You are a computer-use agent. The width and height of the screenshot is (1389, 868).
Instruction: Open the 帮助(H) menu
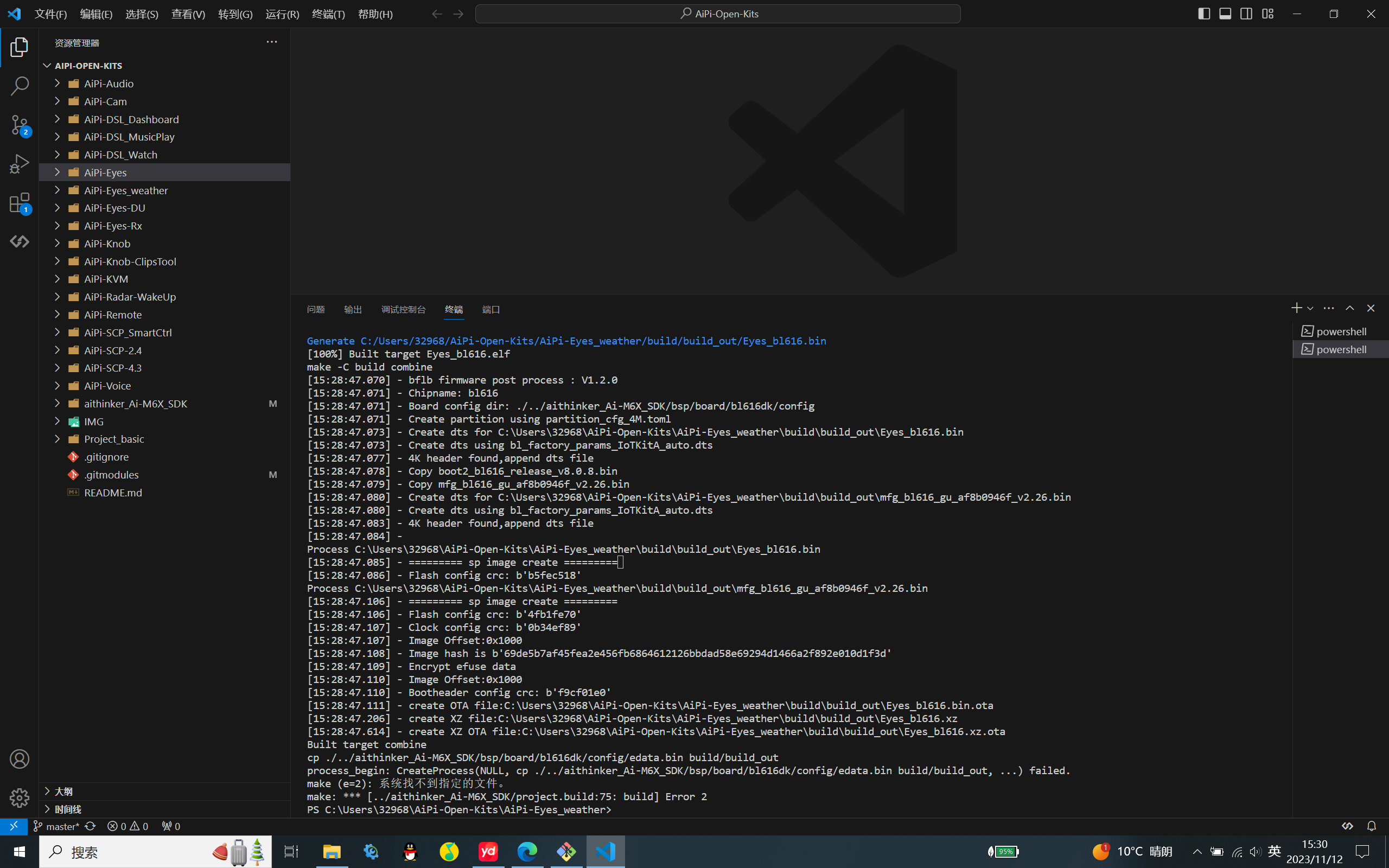375,14
